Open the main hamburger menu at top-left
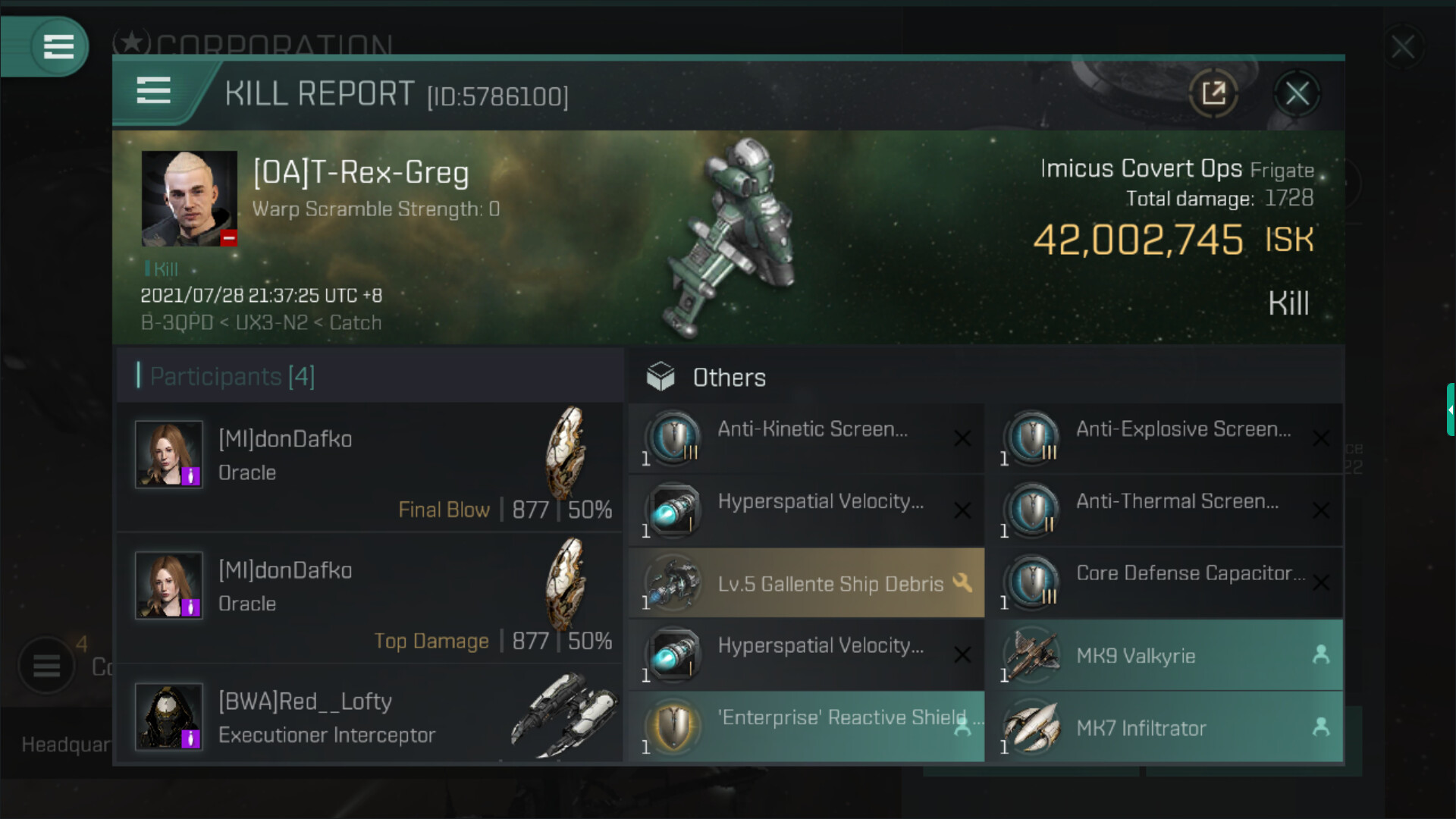 coord(58,47)
